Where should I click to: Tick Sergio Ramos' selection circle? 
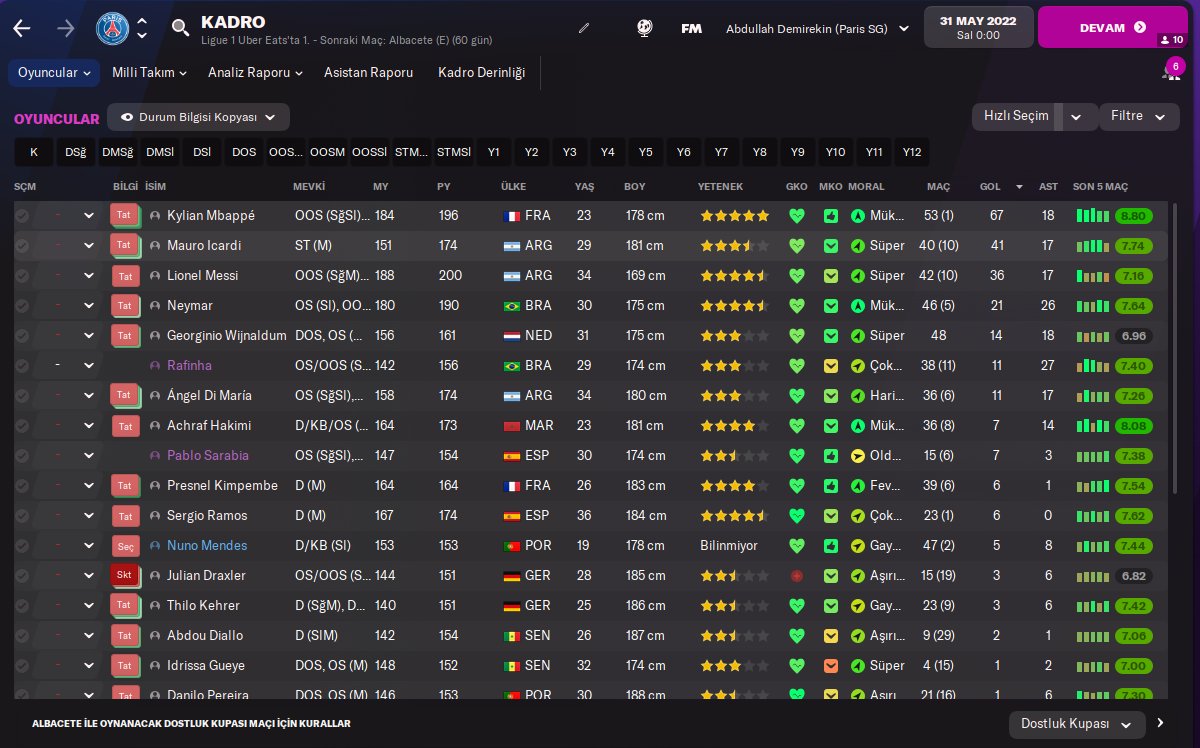(x=22, y=516)
